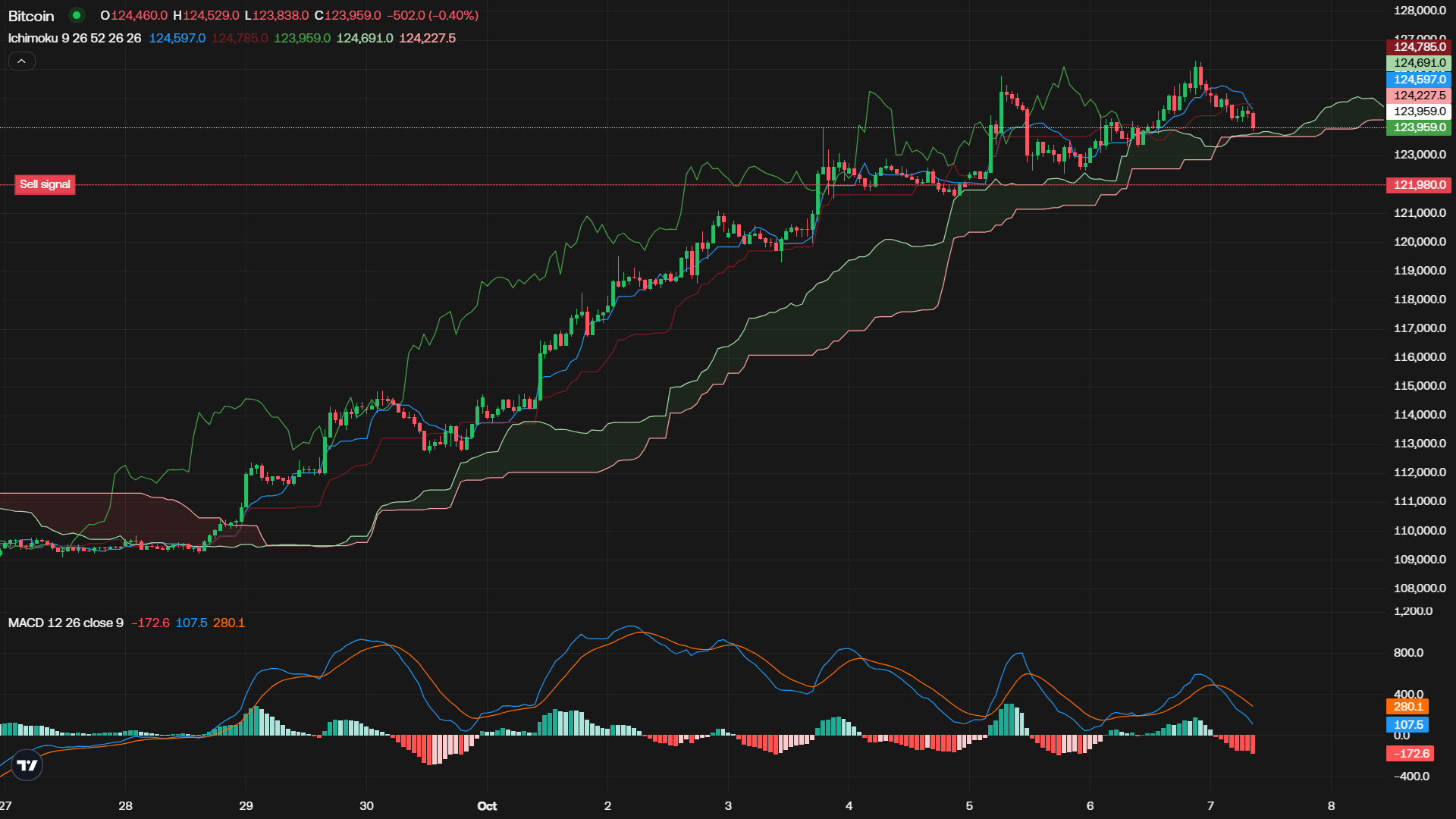Select the Ichimoku 9 26 52 26 26 legend
This screenshot has height=819, width=1456.
[x=74, y=38]
